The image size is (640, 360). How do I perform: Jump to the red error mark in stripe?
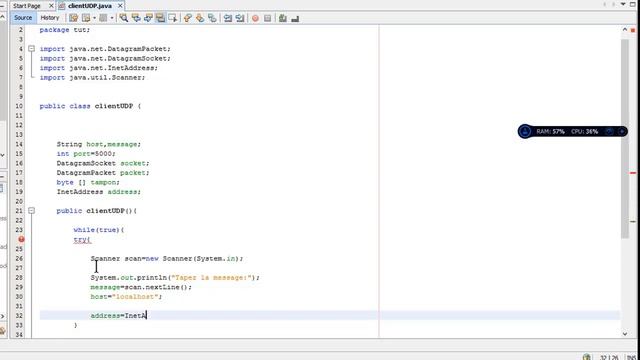point(633,173)
